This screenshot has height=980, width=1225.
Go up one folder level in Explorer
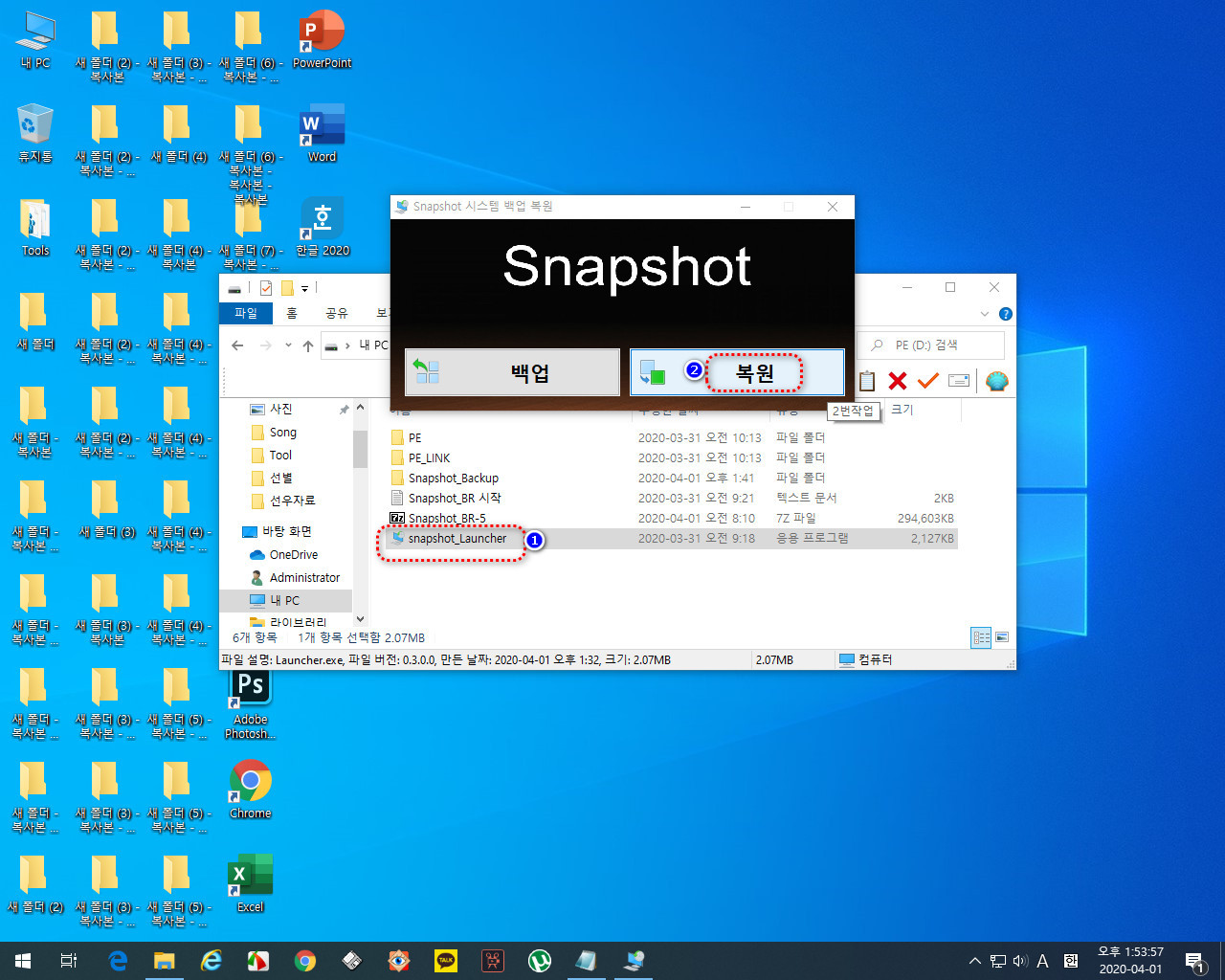pyautogui.click(x=307, y=345)
